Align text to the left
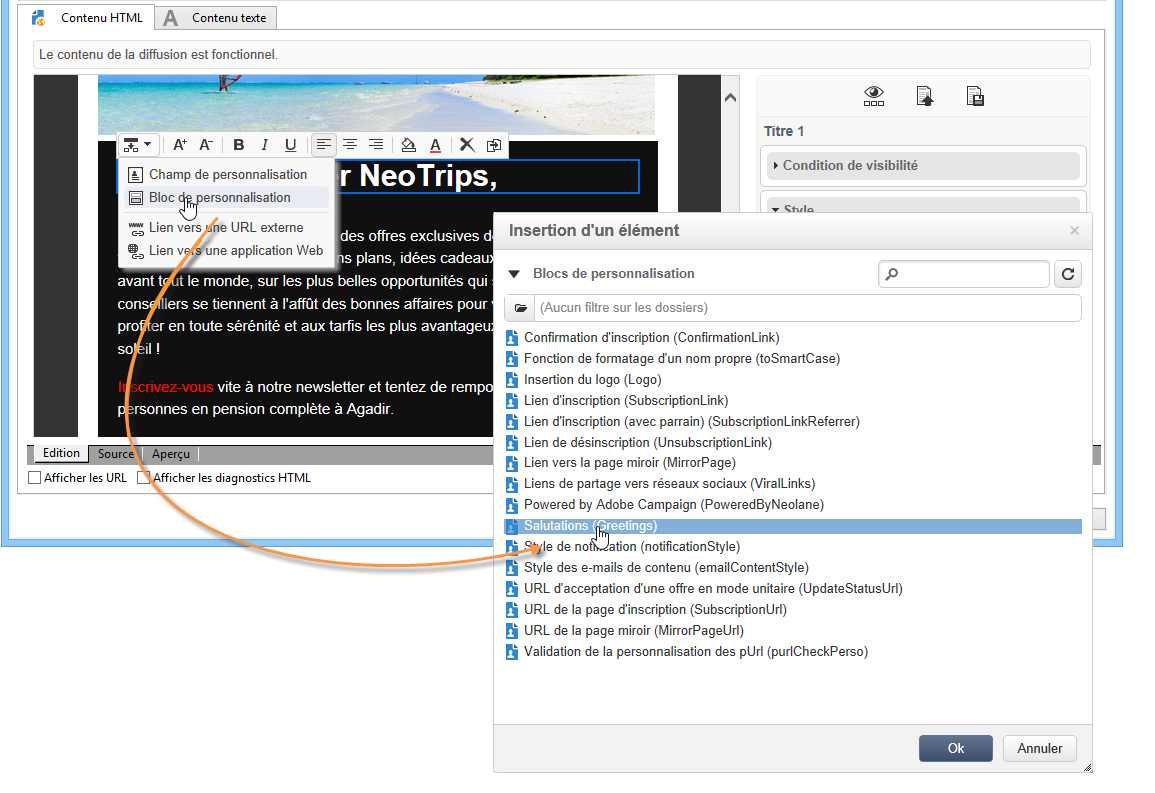1155x793 pixels. (323, 145)
